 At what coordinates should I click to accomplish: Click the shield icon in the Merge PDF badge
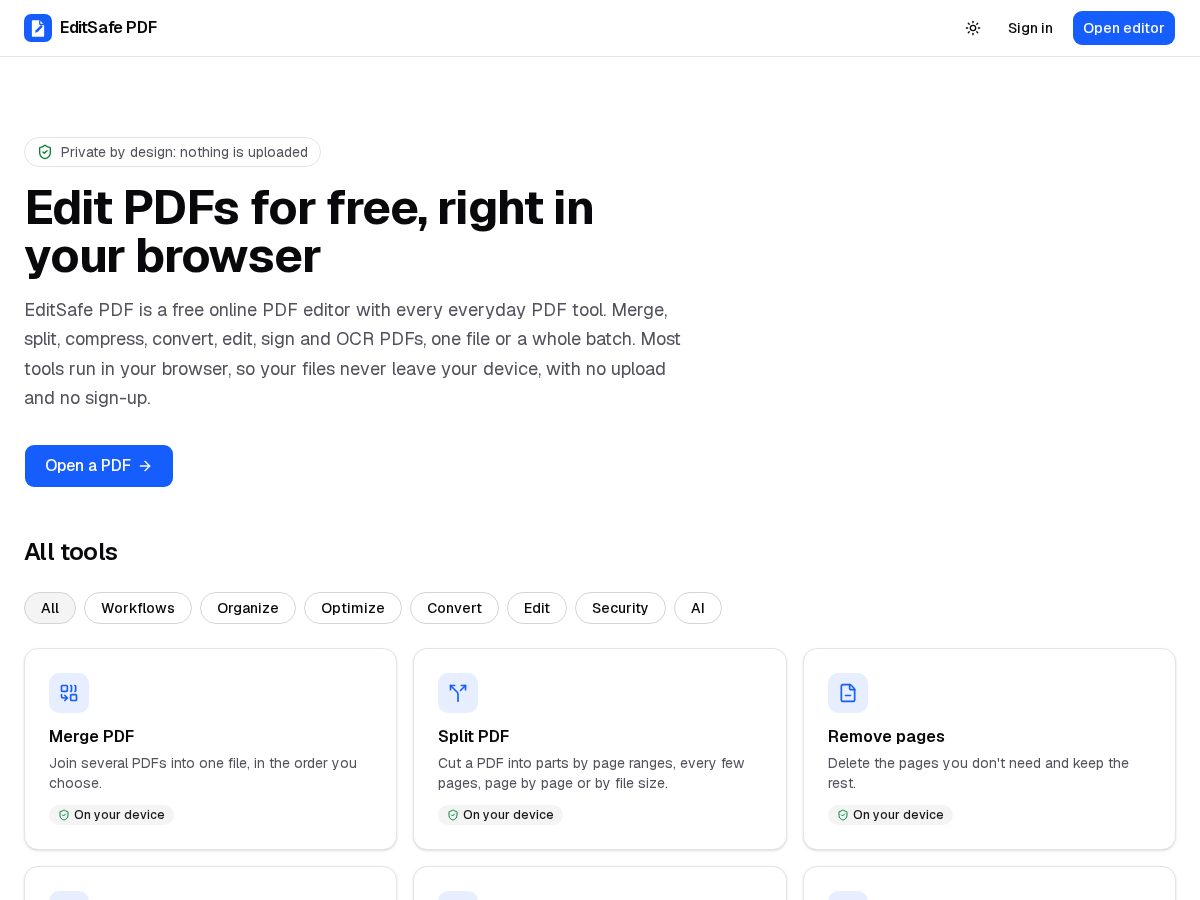coord(64,815)
